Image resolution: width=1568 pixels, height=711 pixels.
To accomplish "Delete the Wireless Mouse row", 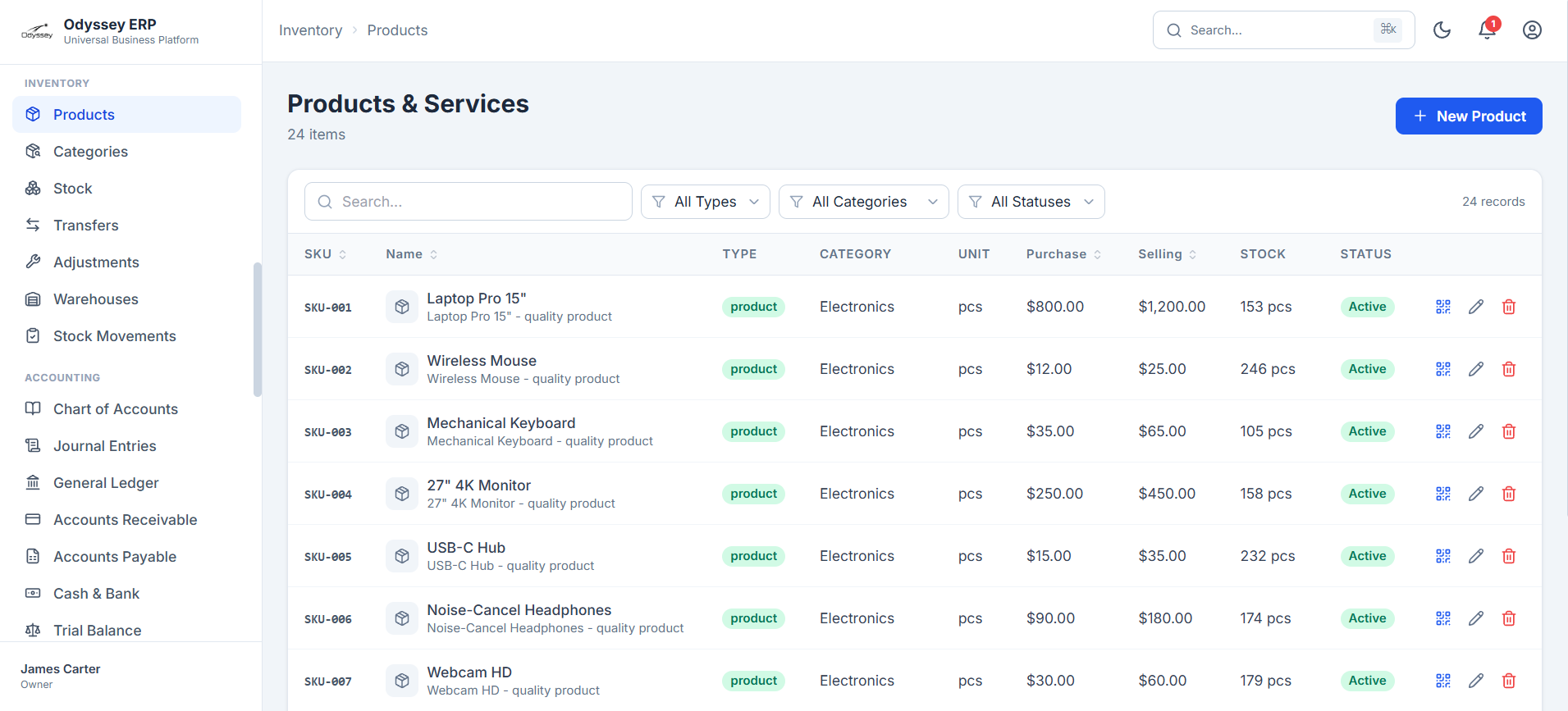I will tap(1509, 369).
